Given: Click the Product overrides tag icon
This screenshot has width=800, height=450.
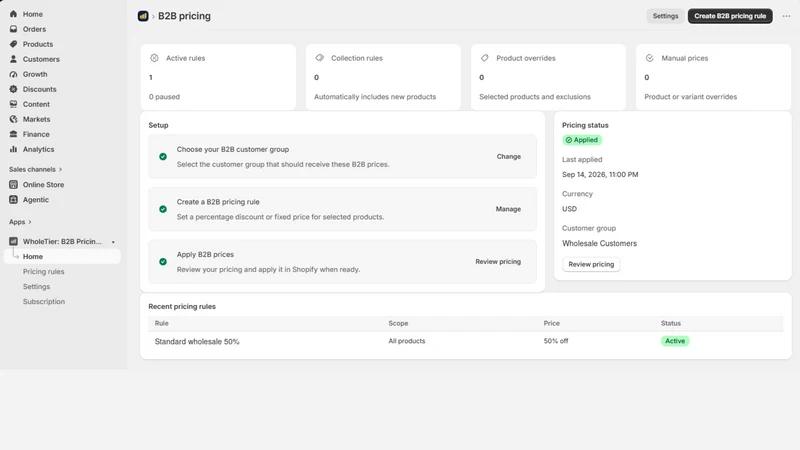Looking at the screenshot, I should [x=485, y=58].
